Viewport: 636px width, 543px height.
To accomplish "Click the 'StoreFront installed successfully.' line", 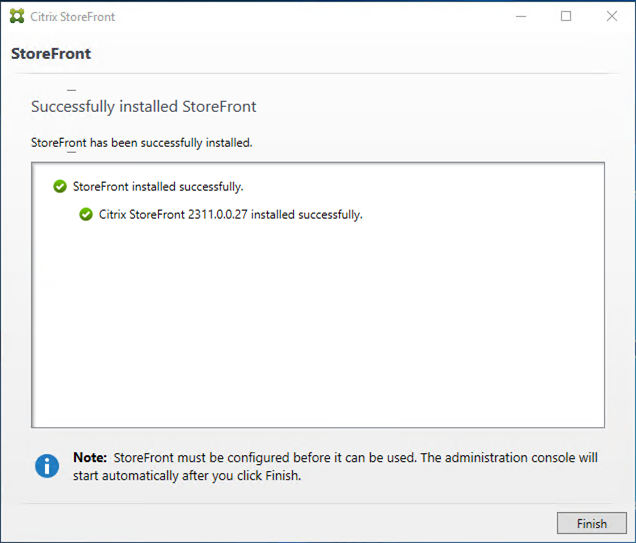I will 158,187.
